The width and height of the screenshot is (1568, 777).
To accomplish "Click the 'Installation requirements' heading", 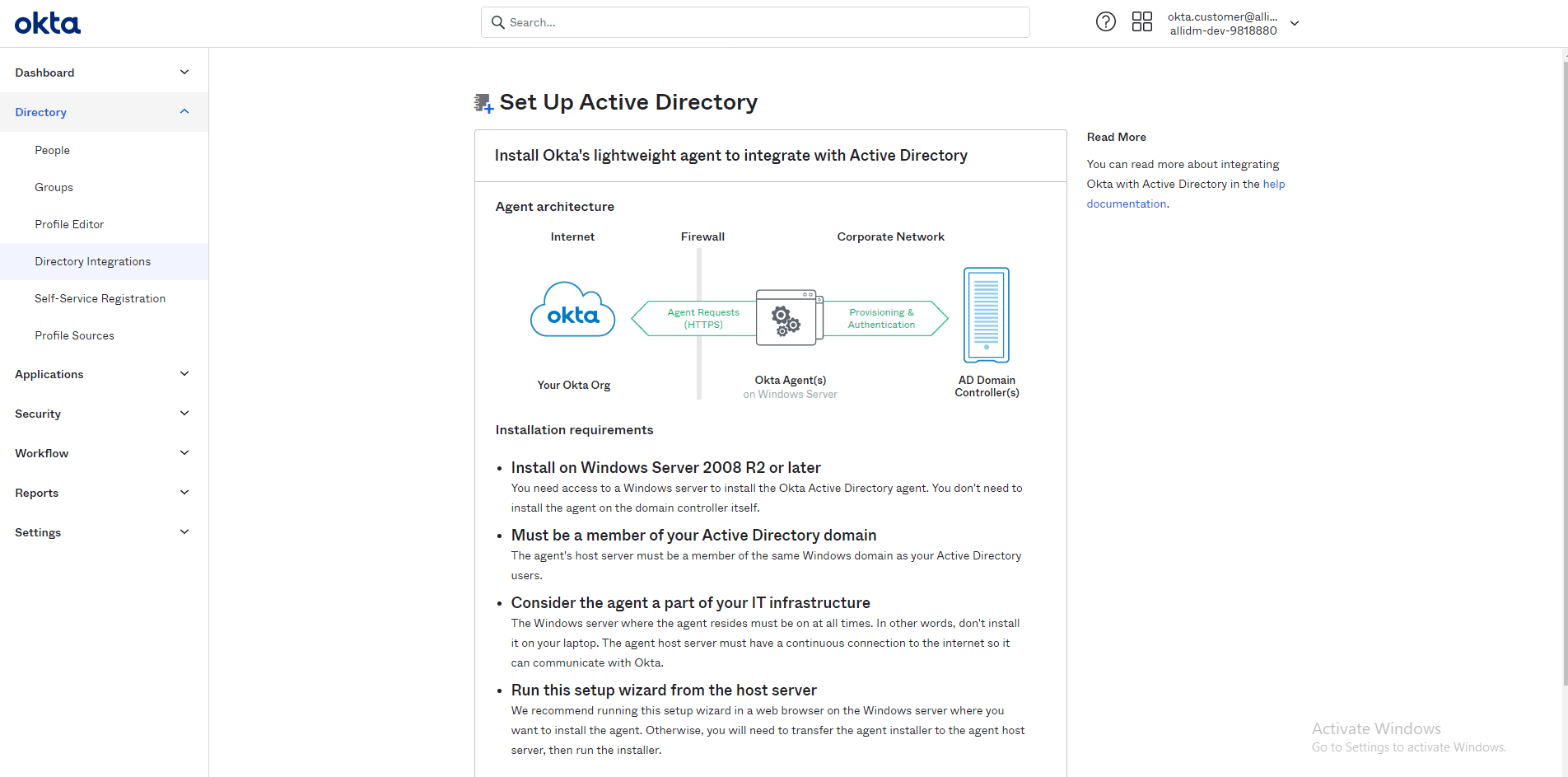I will [575, 430].
